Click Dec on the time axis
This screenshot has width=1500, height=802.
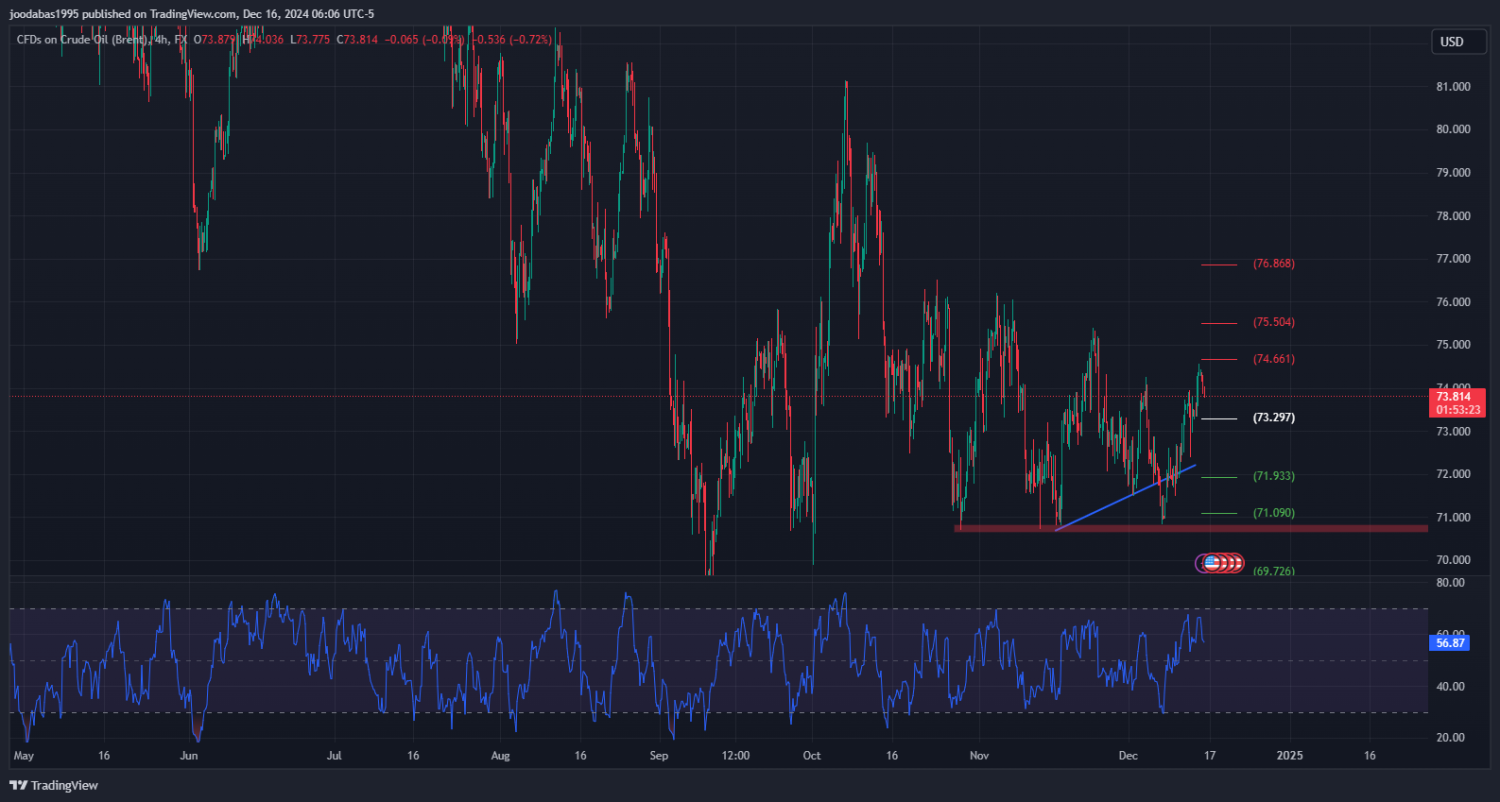tap(1128, 756)
